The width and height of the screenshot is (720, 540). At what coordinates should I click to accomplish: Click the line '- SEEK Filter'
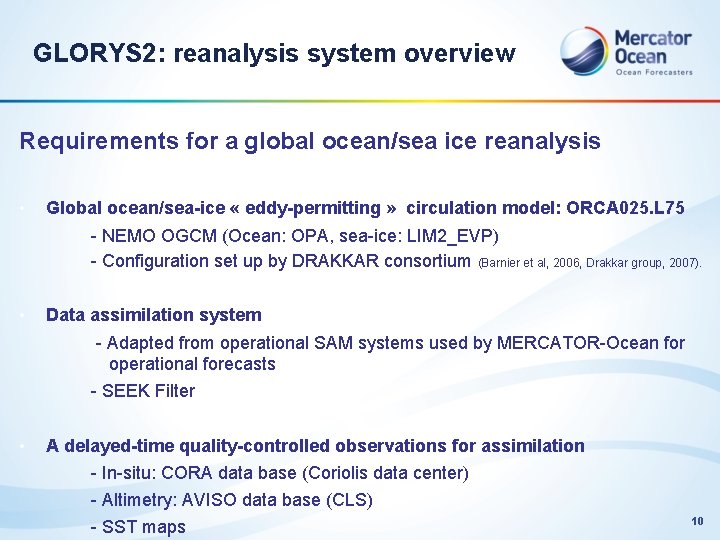coord(143,391)
